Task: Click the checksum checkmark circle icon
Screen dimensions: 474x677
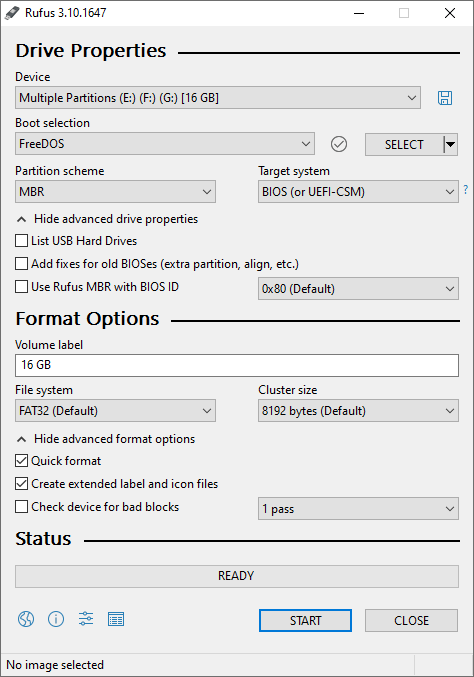Action: tap(339, 144)
